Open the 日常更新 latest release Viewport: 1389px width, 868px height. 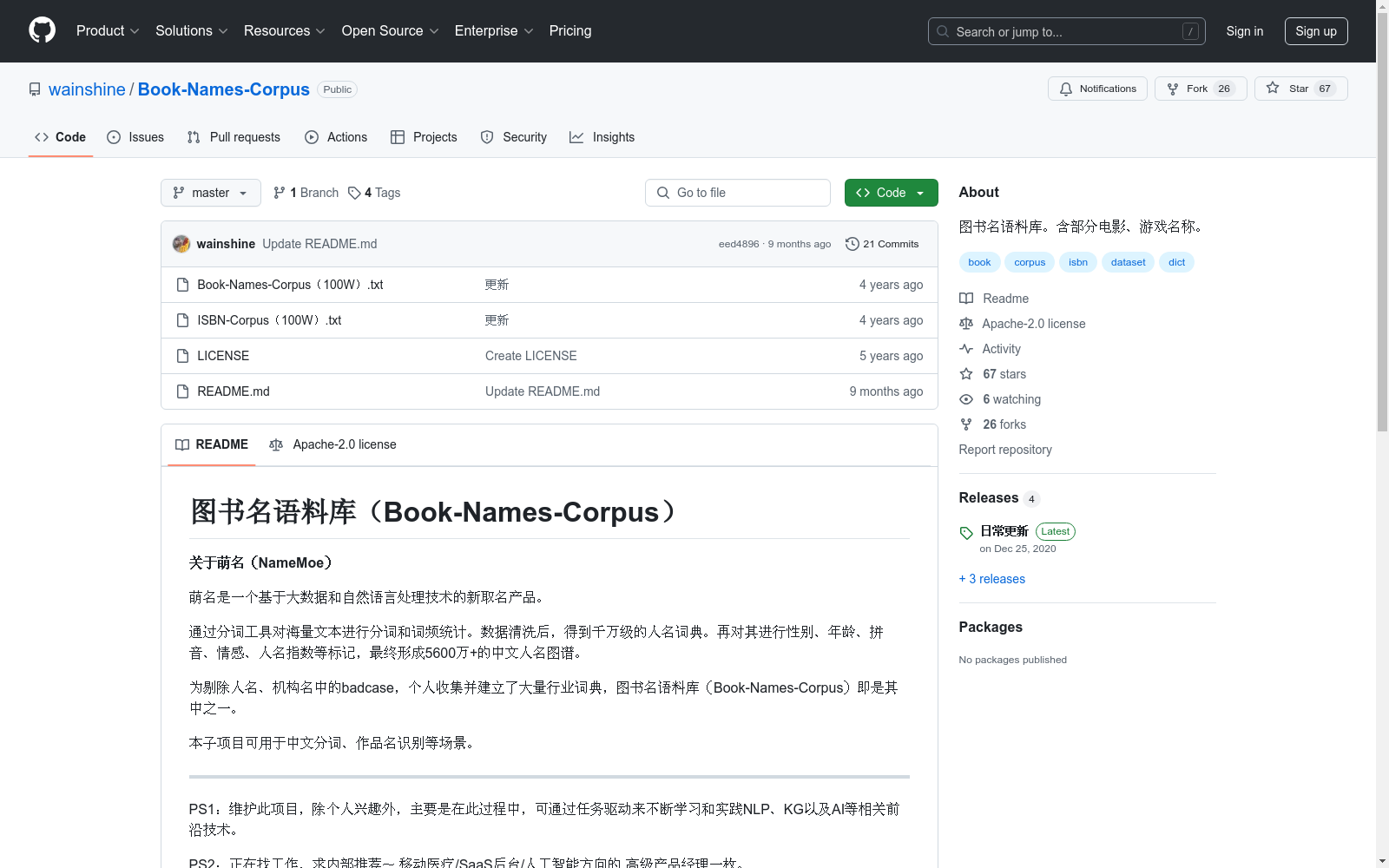(1004, 531)
